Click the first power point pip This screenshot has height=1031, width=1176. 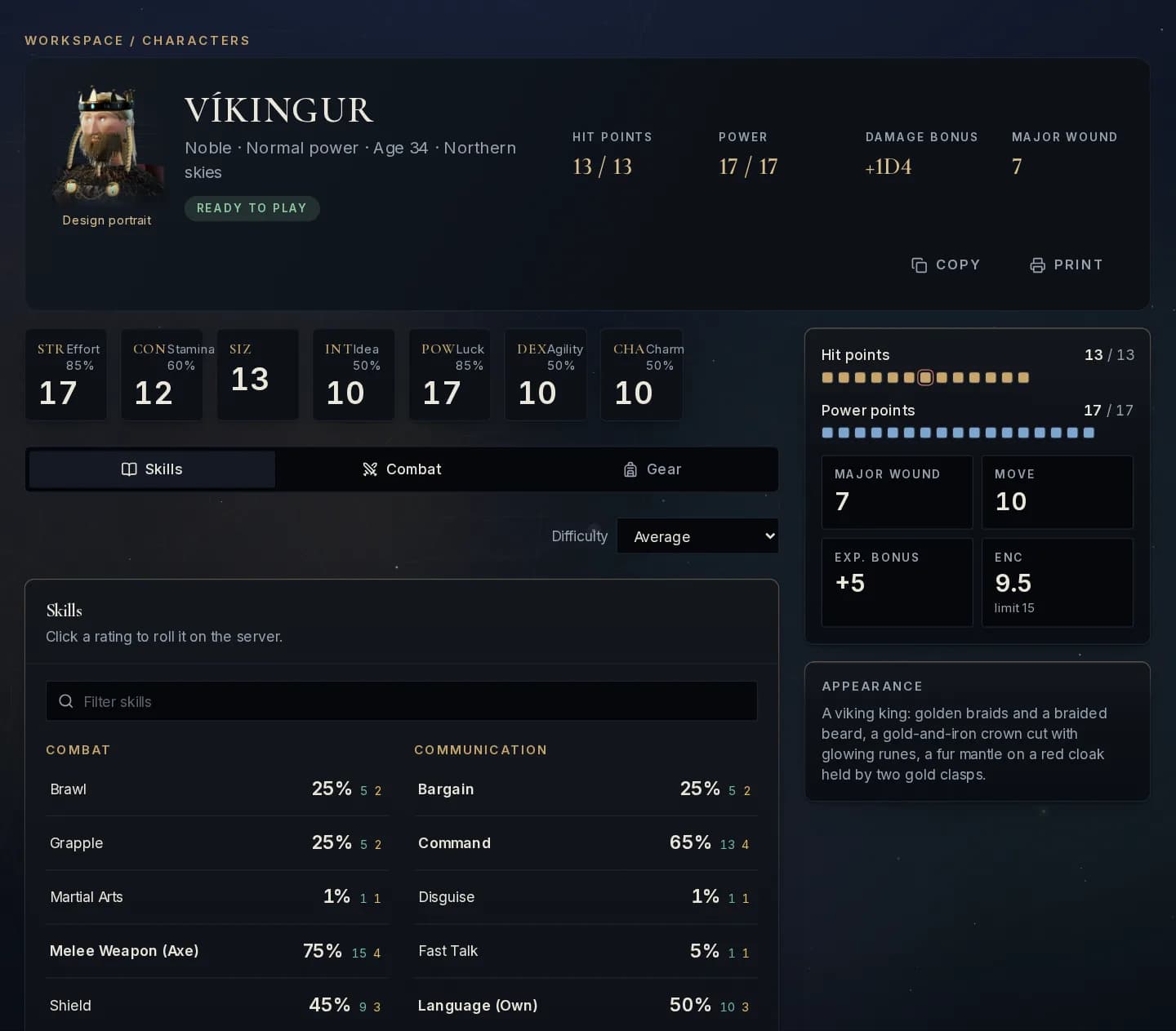(x=827, y=433)
